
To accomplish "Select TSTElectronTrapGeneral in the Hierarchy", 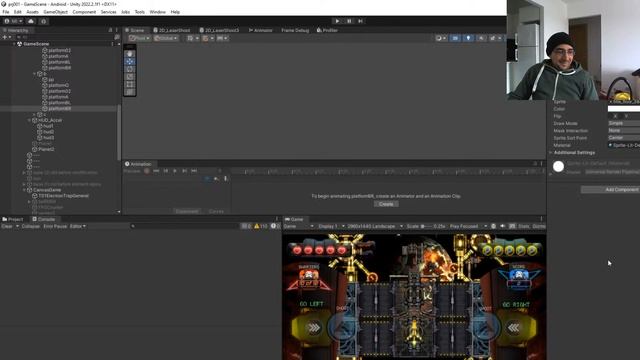I will point(63,196).
